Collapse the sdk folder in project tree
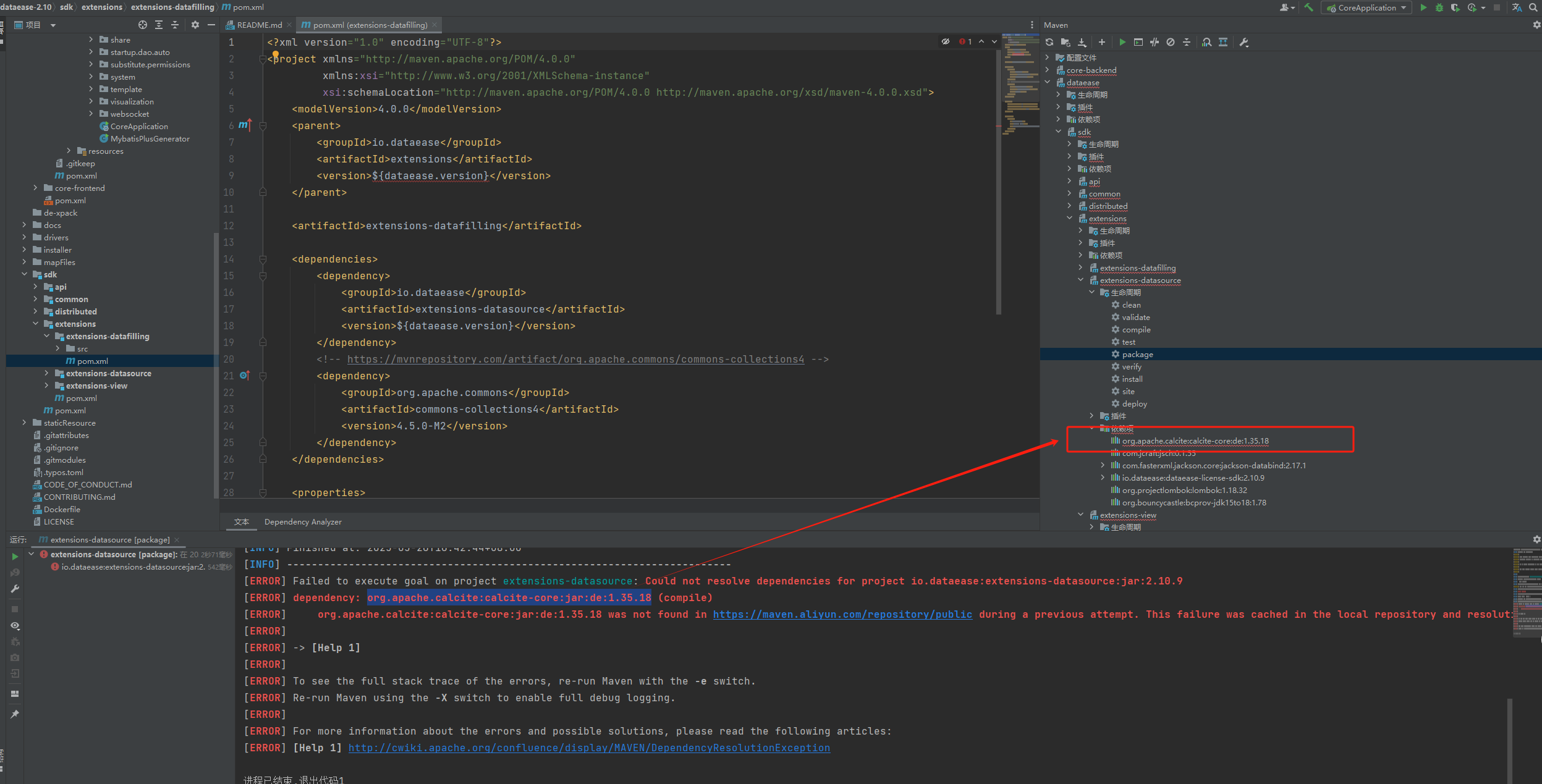This screenshot has height=784, width=1542. click(x=24, y=274)
